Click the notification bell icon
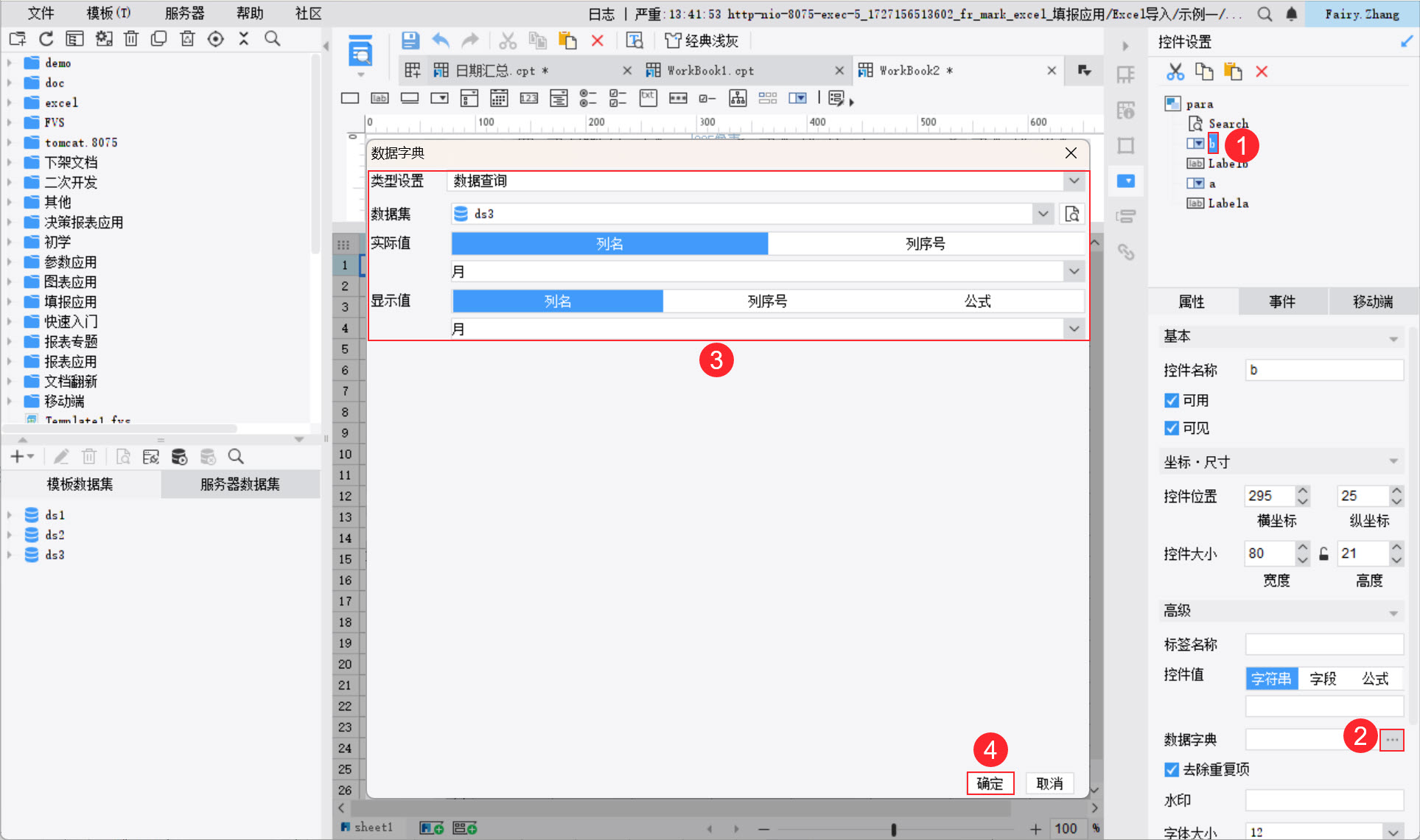Image resolution: width=1420 pixels, height=840 pixels. (x=1292, y=14)
